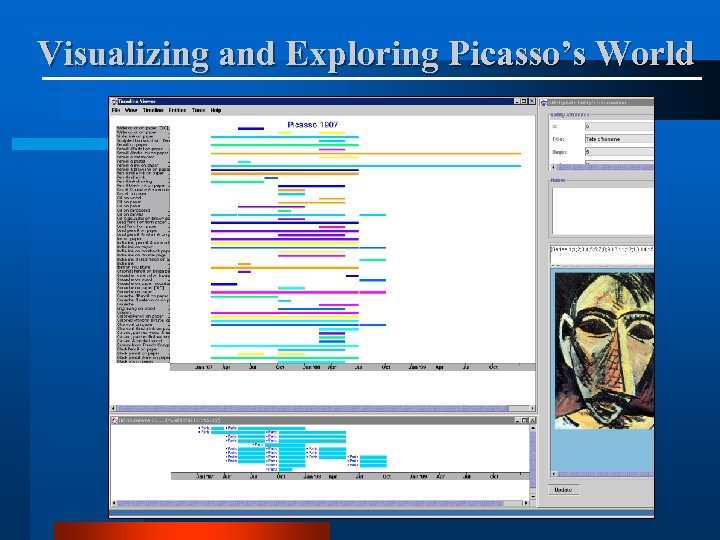Screen dimensions: 720x540
Task: Open the File menu in Timeline Viewer
Action: 116,110
